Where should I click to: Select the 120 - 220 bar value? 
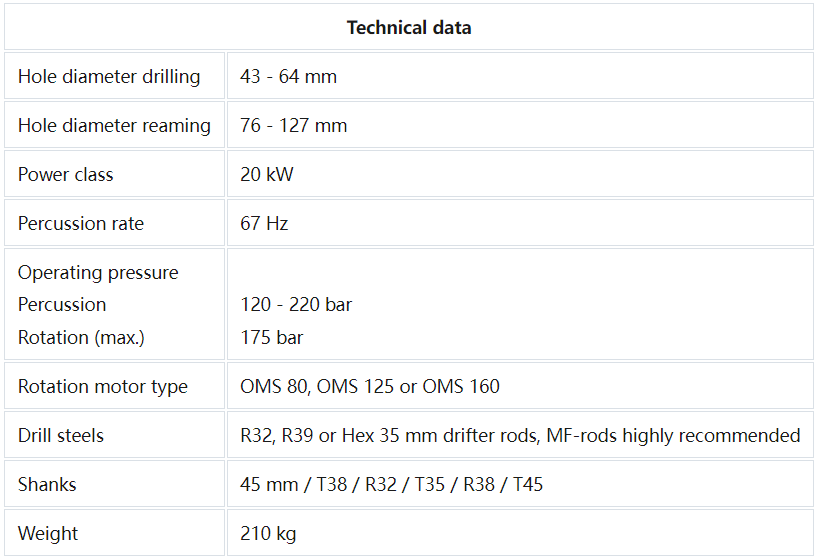click(296, 305)
